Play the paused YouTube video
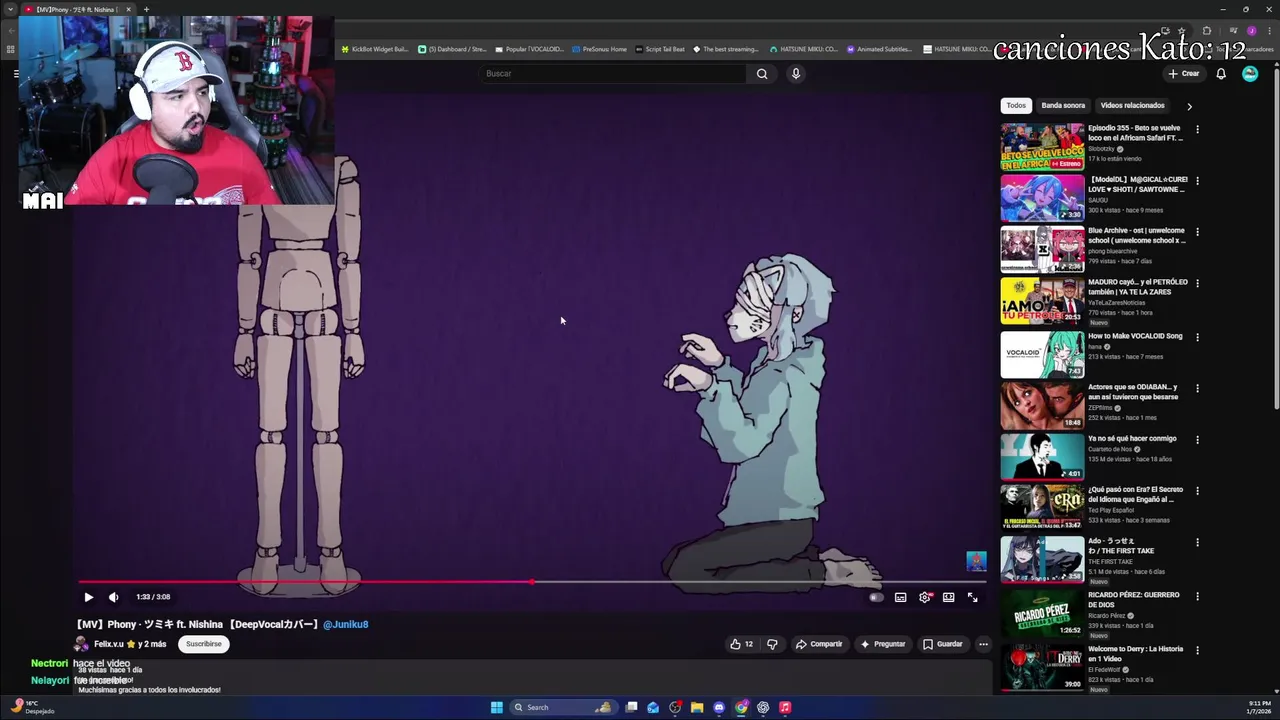The image size is (1280, 720). 88,597
